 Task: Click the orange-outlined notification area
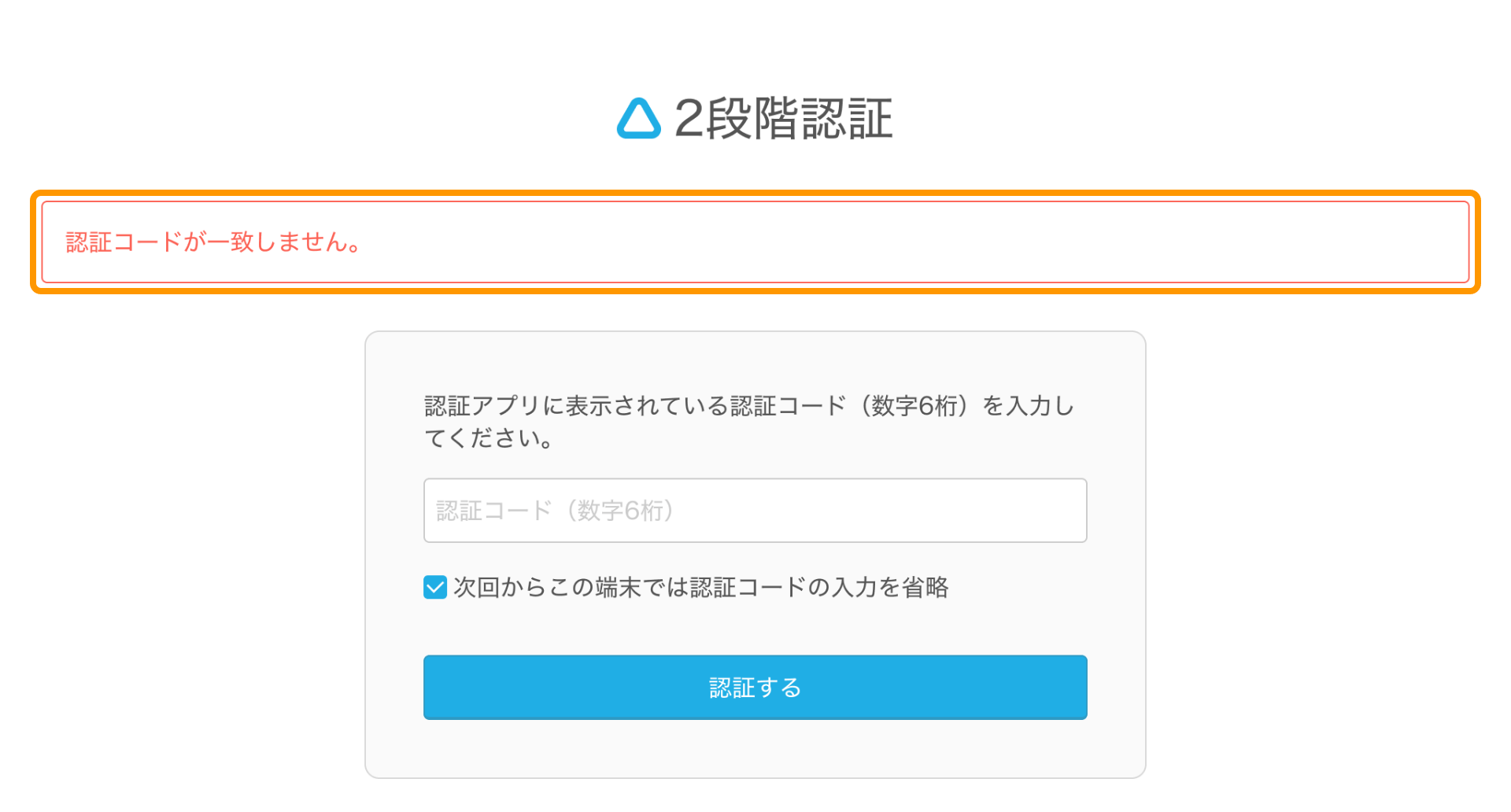(755, 243)
